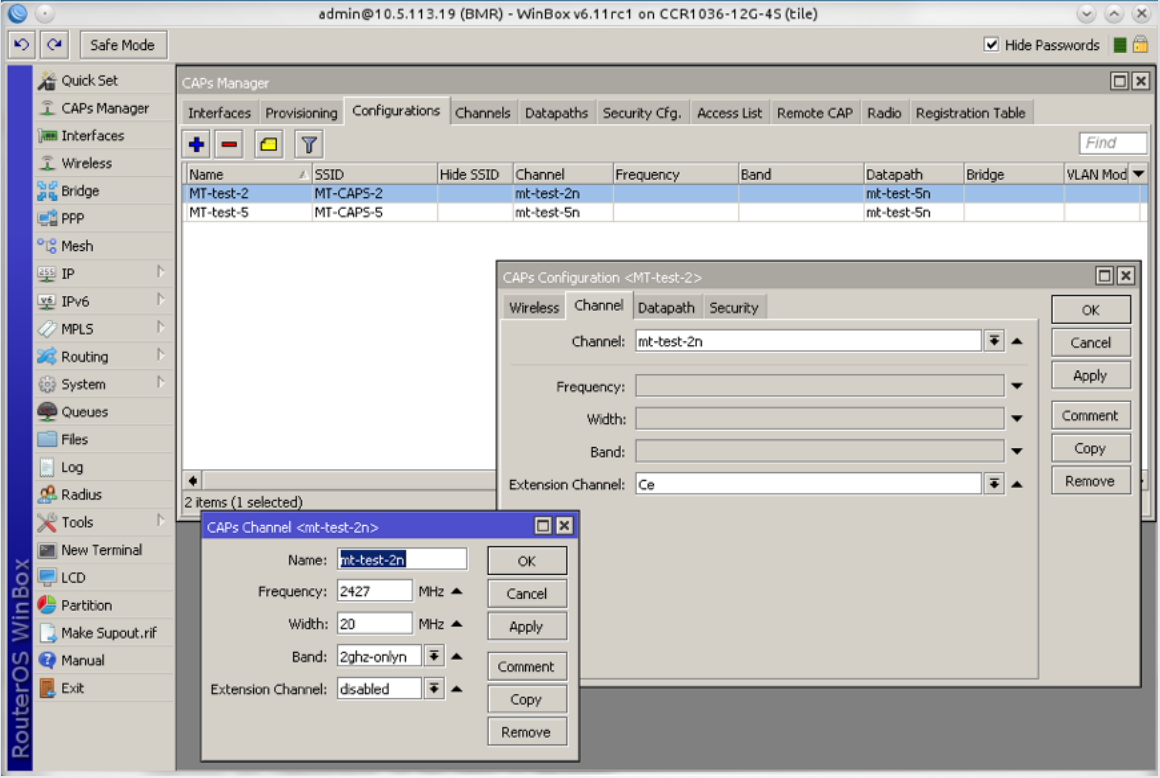
Task: Expand Band field in CAPs Configuration
Action: click(1017, 451)
